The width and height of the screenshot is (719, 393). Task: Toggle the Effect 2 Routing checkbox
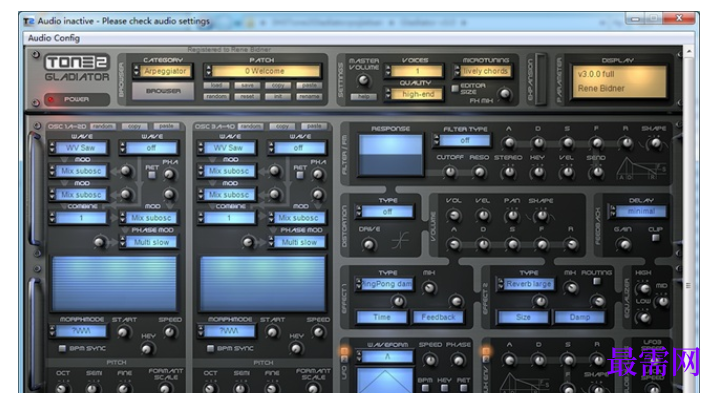(597, 281)
